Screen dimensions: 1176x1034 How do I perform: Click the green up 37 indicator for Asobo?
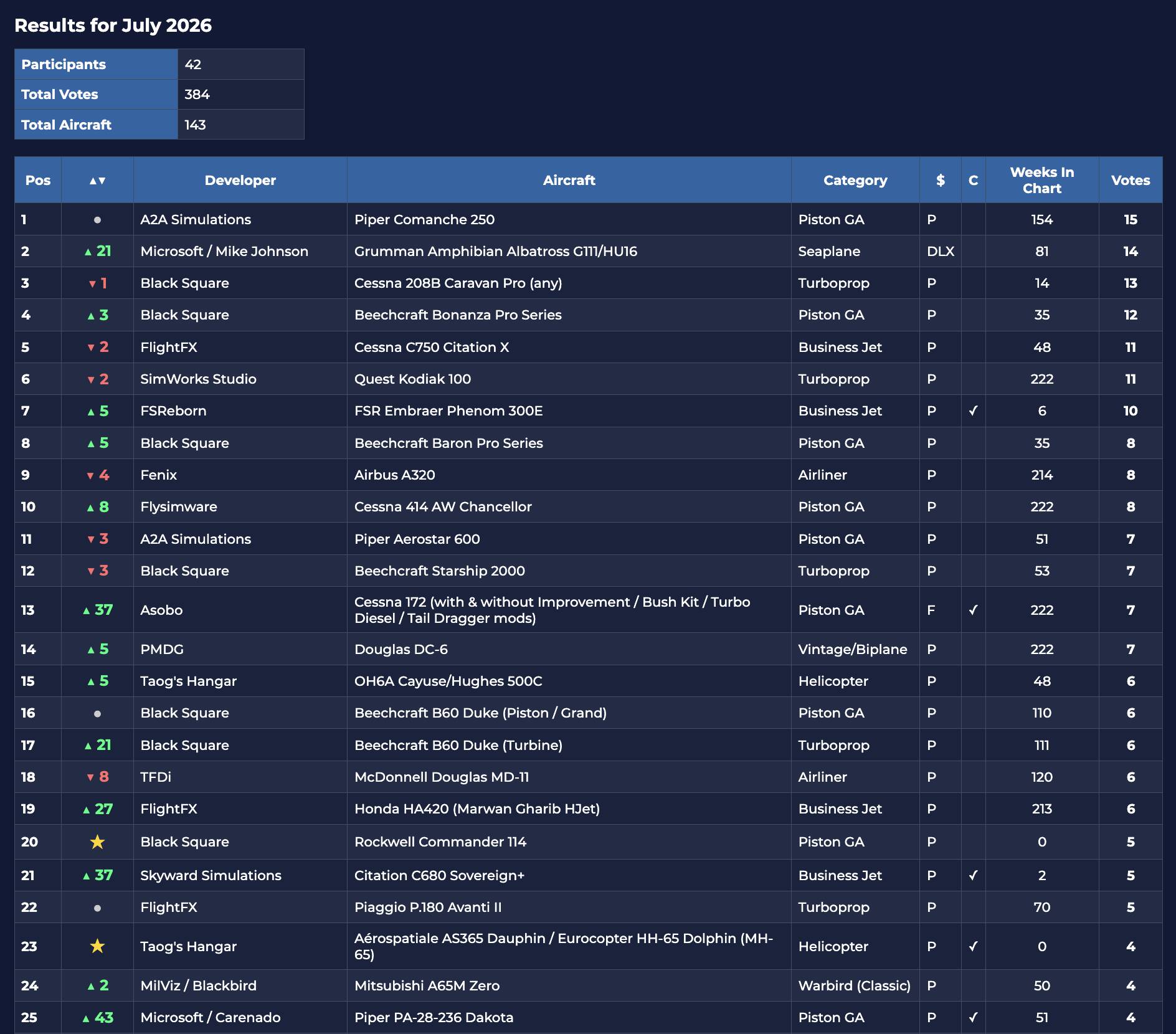(97, 610)
